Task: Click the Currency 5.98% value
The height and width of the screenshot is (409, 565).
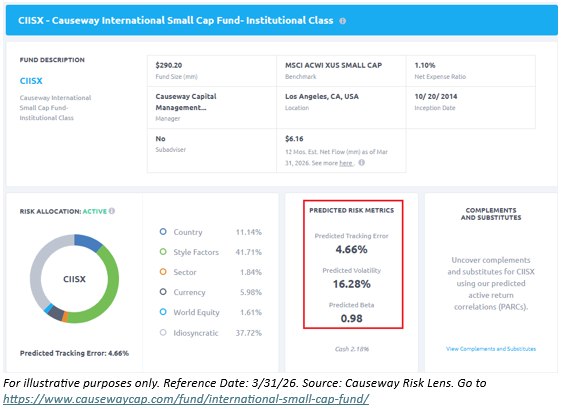Action: [251, 292]
